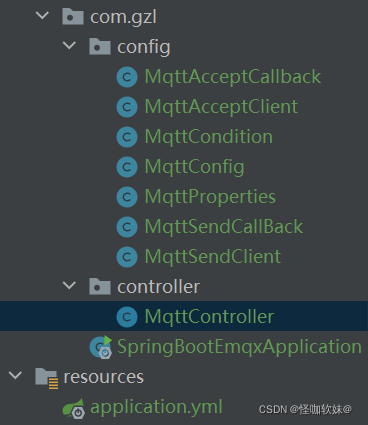Collapse the controller package chevron
Viewport: 368px width, 425px height.
(x=69, y=285)
